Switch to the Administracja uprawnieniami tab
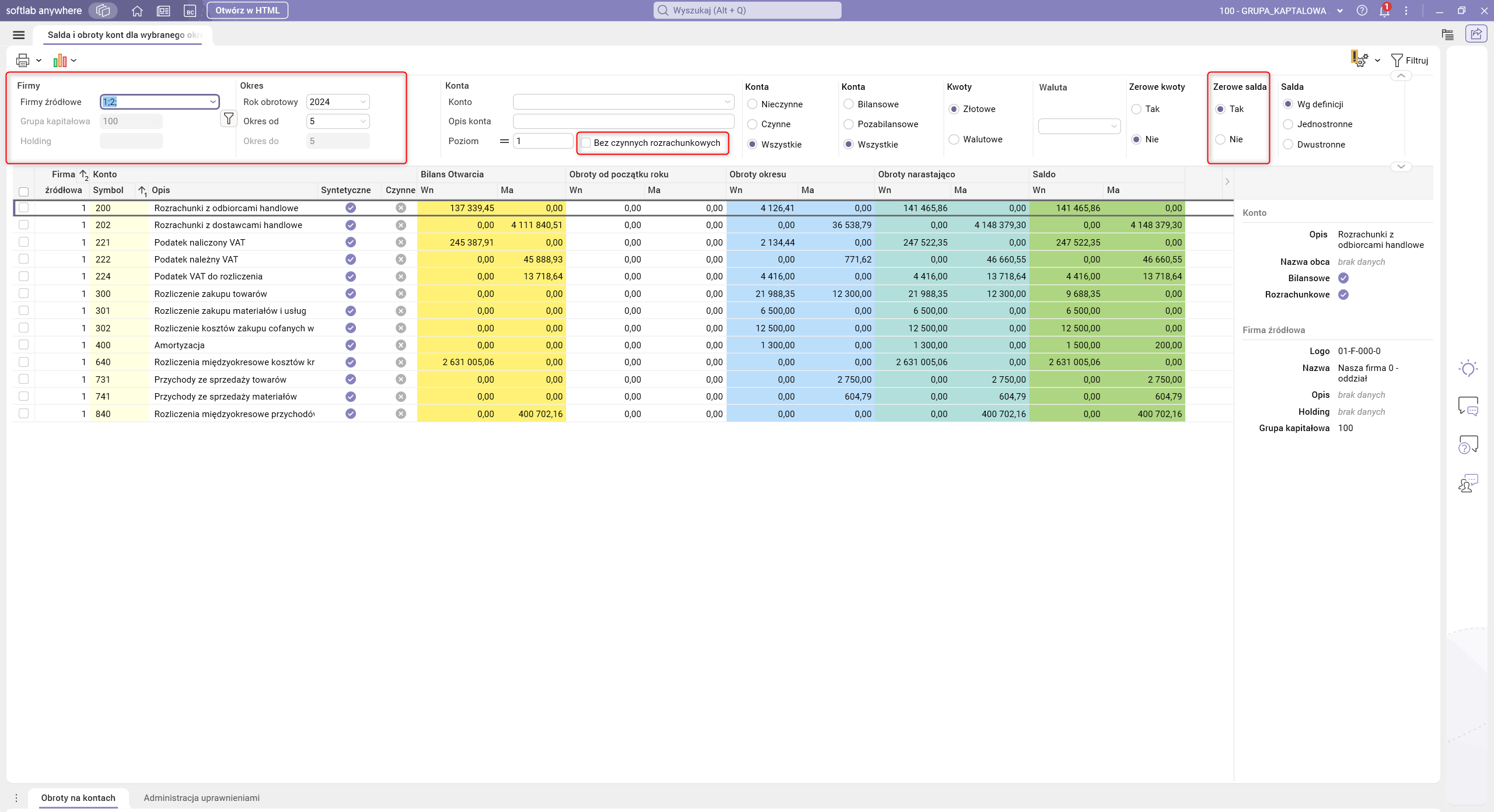The image size is (1494, 812). point(201,798)
